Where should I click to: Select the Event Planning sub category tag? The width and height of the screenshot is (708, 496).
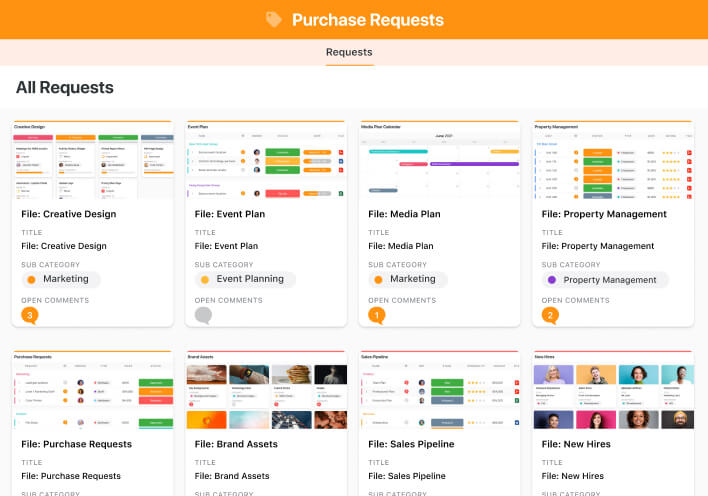point(245,279)
